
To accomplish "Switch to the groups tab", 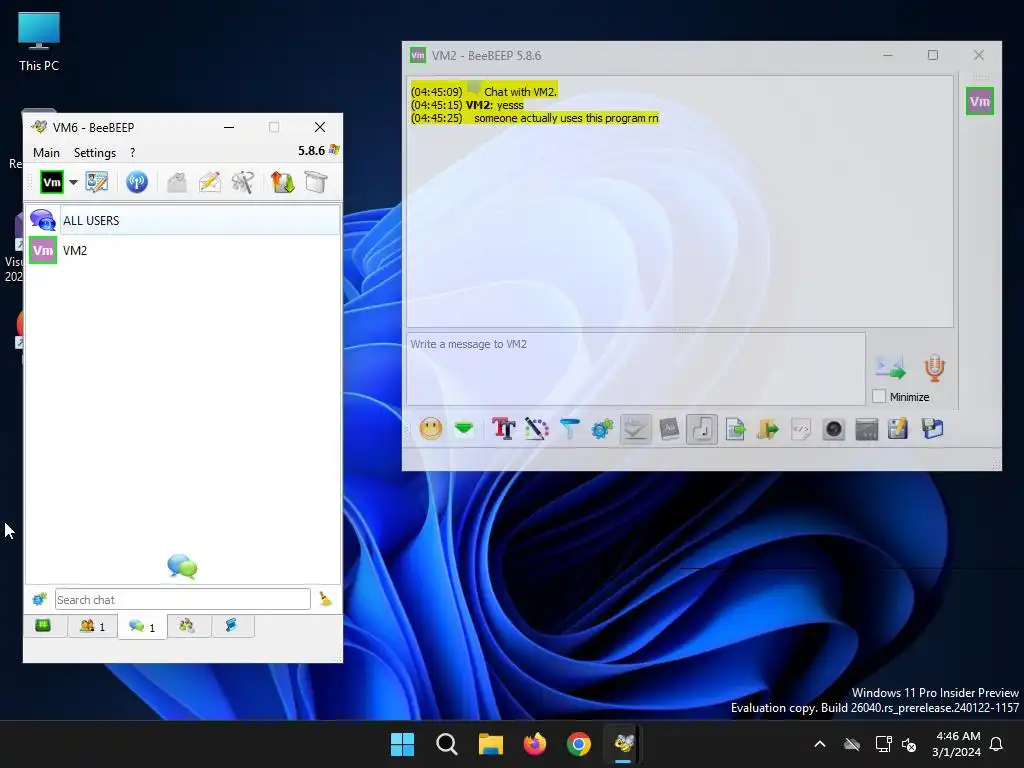I will click(x=187, y=626).
